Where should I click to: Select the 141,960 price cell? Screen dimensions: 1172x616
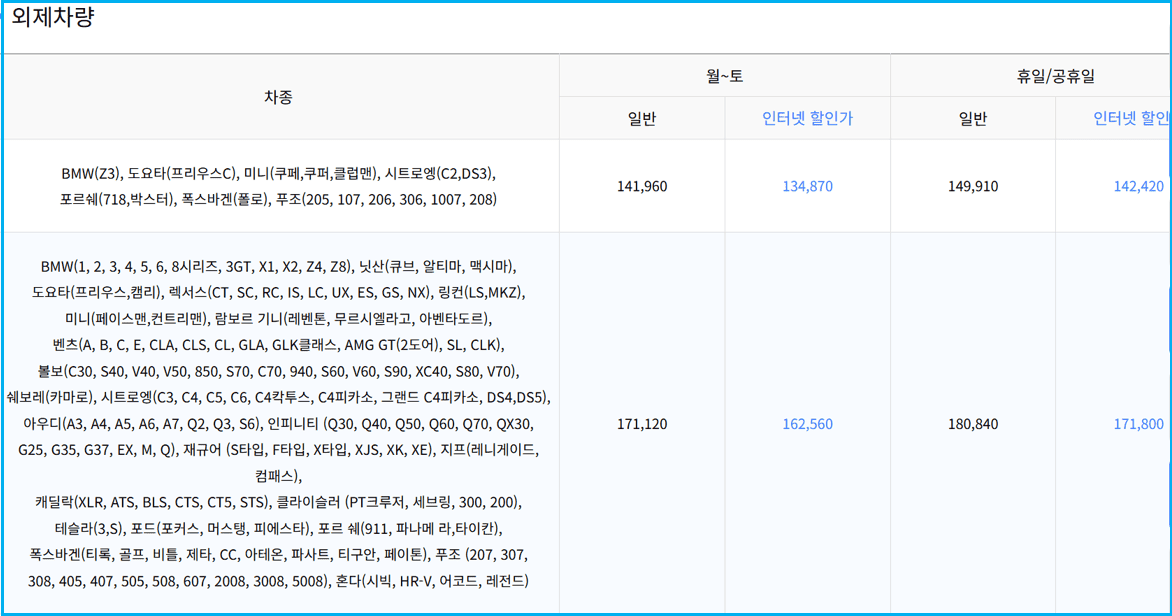(642, 186)
